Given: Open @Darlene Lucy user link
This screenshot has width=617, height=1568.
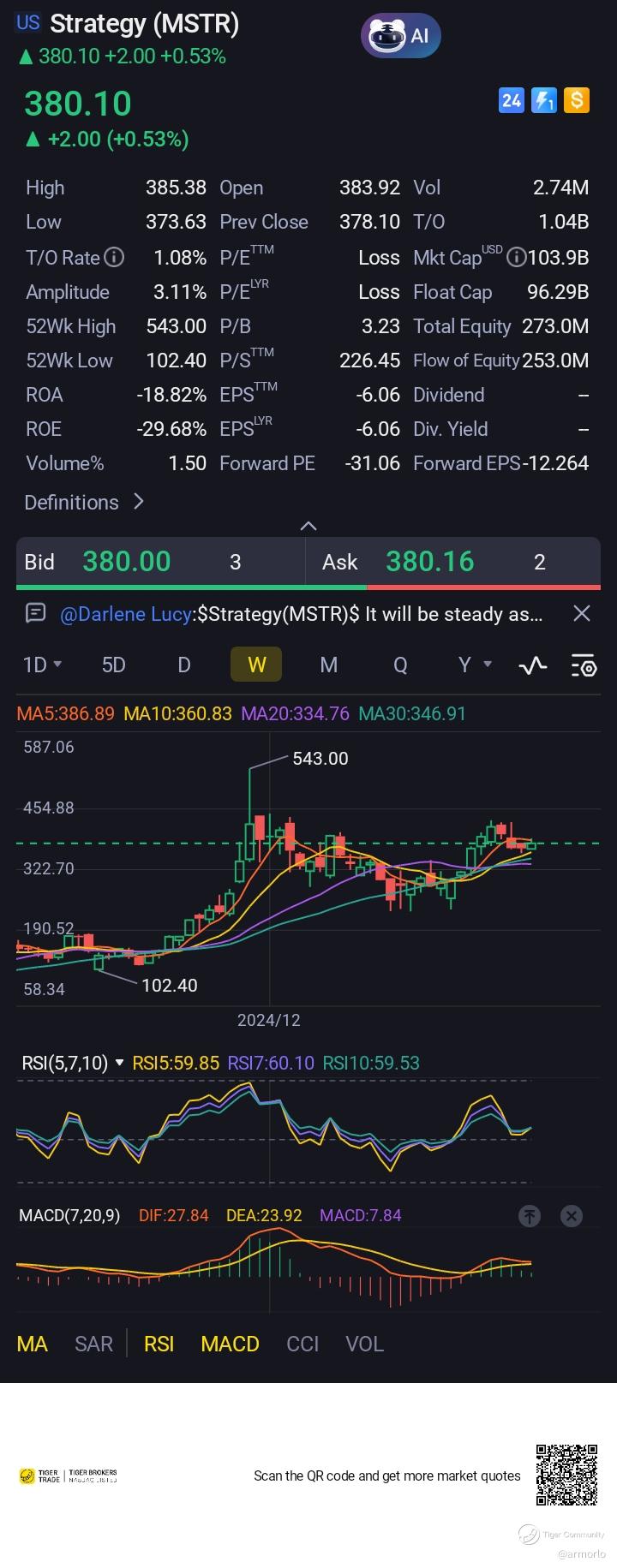Looking at the screenshot, I should pos(126,614).
